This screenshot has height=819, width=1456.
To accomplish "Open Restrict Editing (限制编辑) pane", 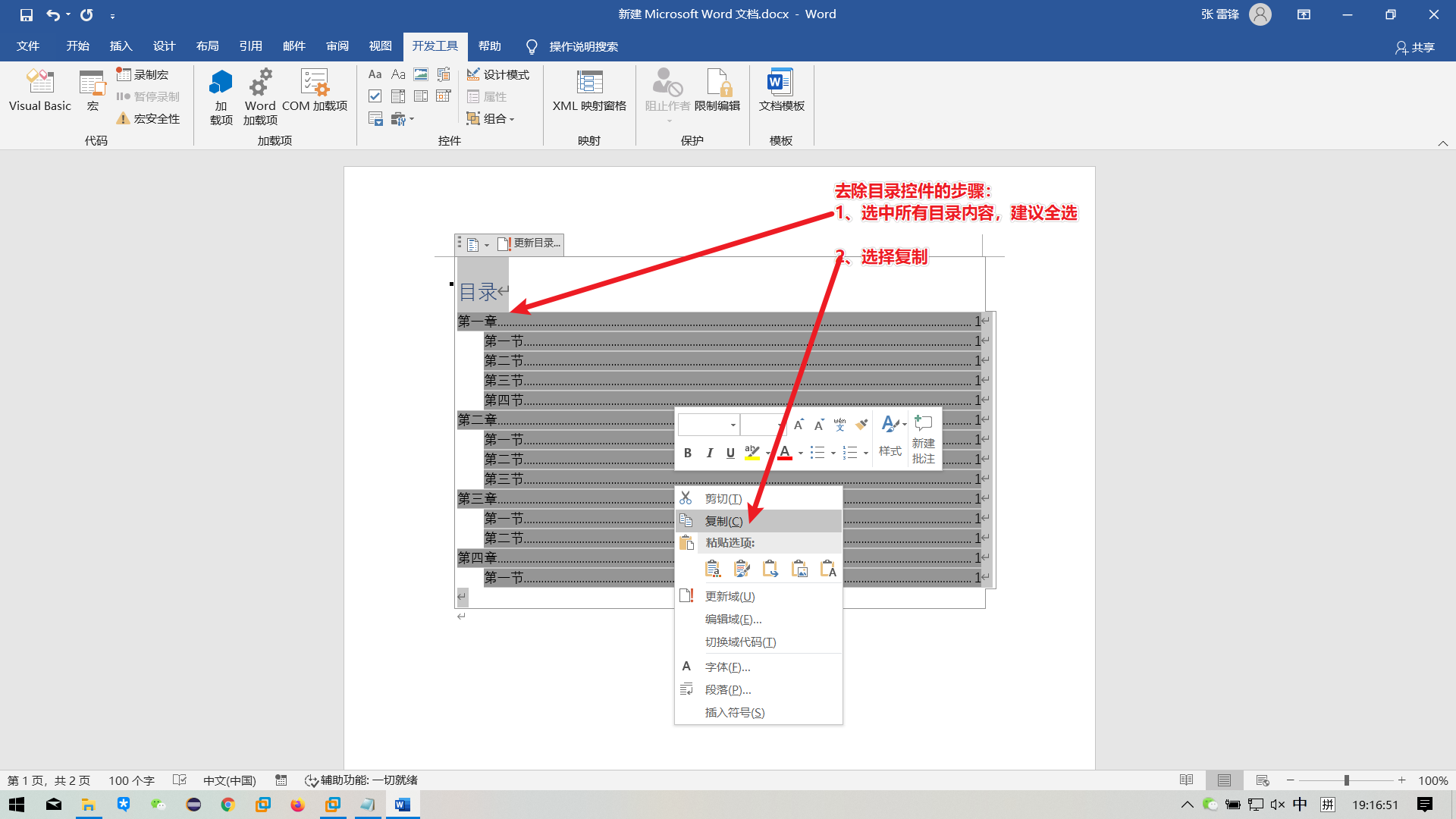I will 717,91.
